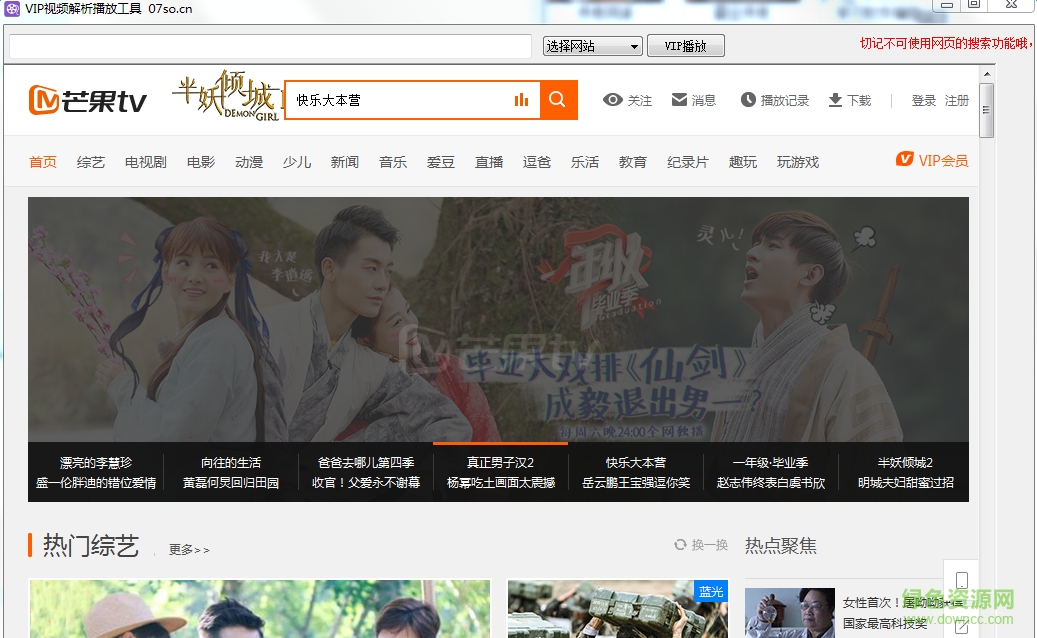
Task: Open 播放记录 playback history clock icon
Action: click(748, 100)
